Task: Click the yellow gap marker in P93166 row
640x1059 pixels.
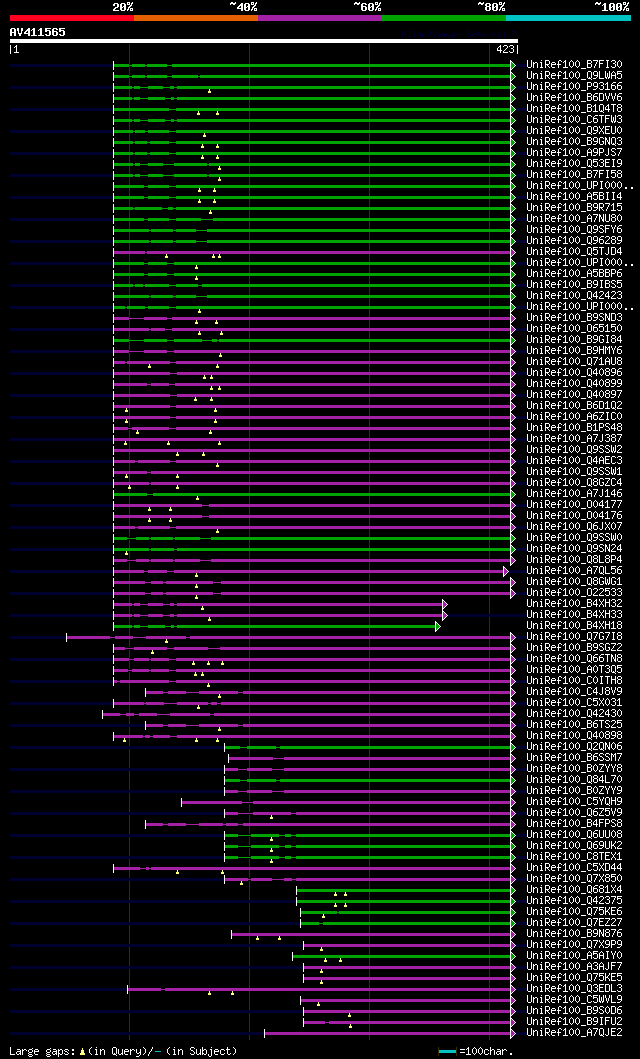Action: 209,91
